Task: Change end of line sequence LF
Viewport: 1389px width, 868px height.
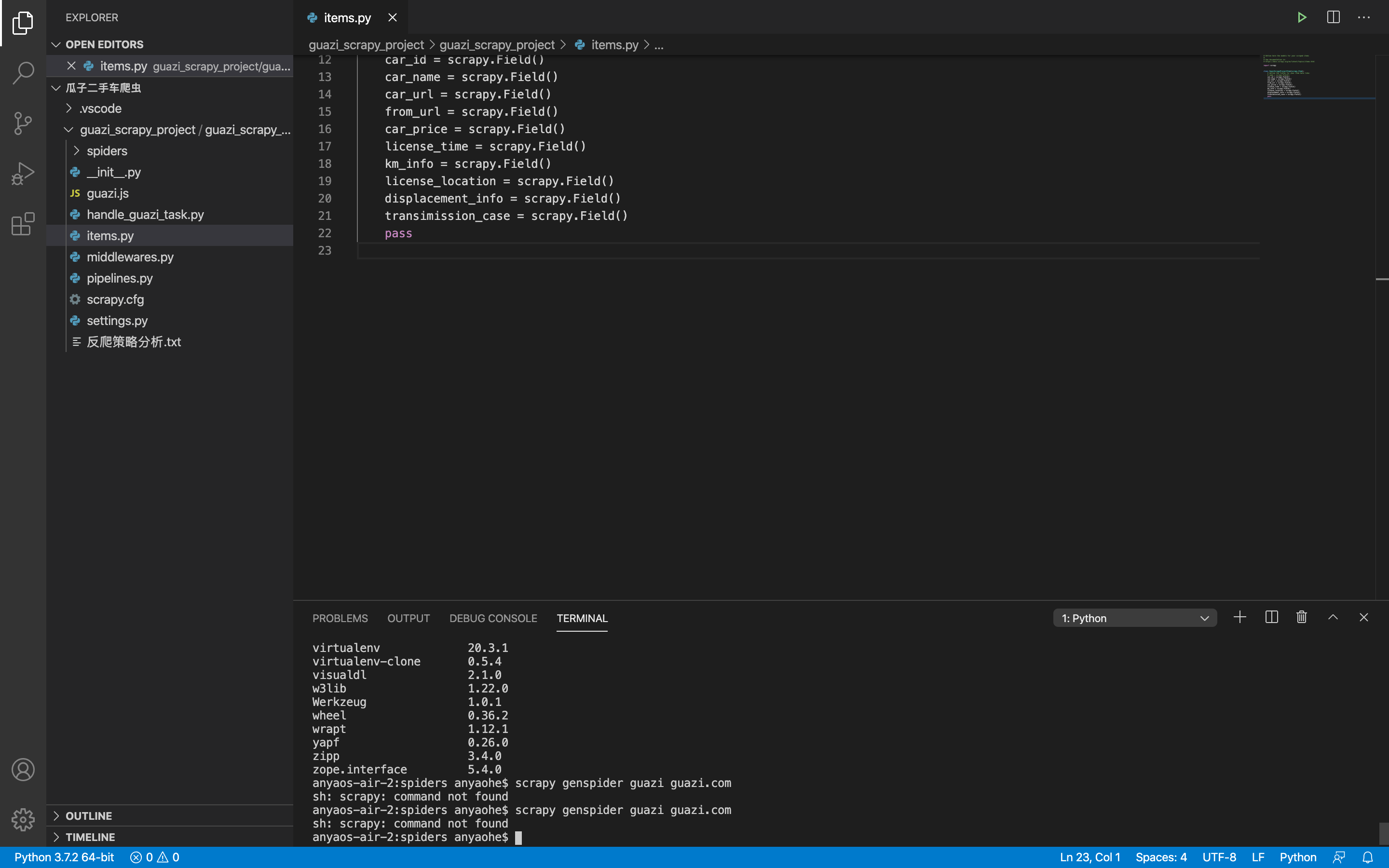Action: 1258,857
